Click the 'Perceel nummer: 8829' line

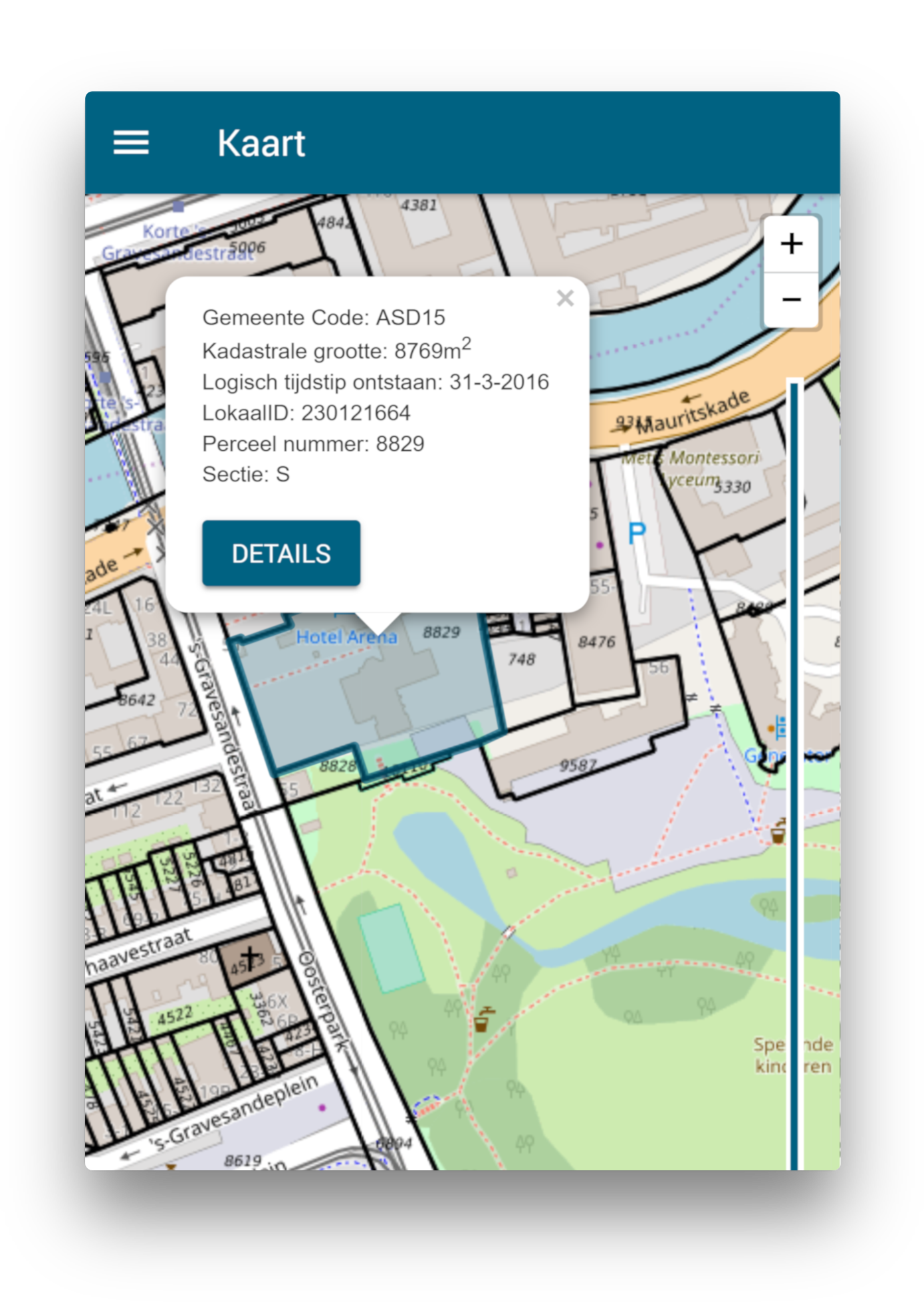313,444
